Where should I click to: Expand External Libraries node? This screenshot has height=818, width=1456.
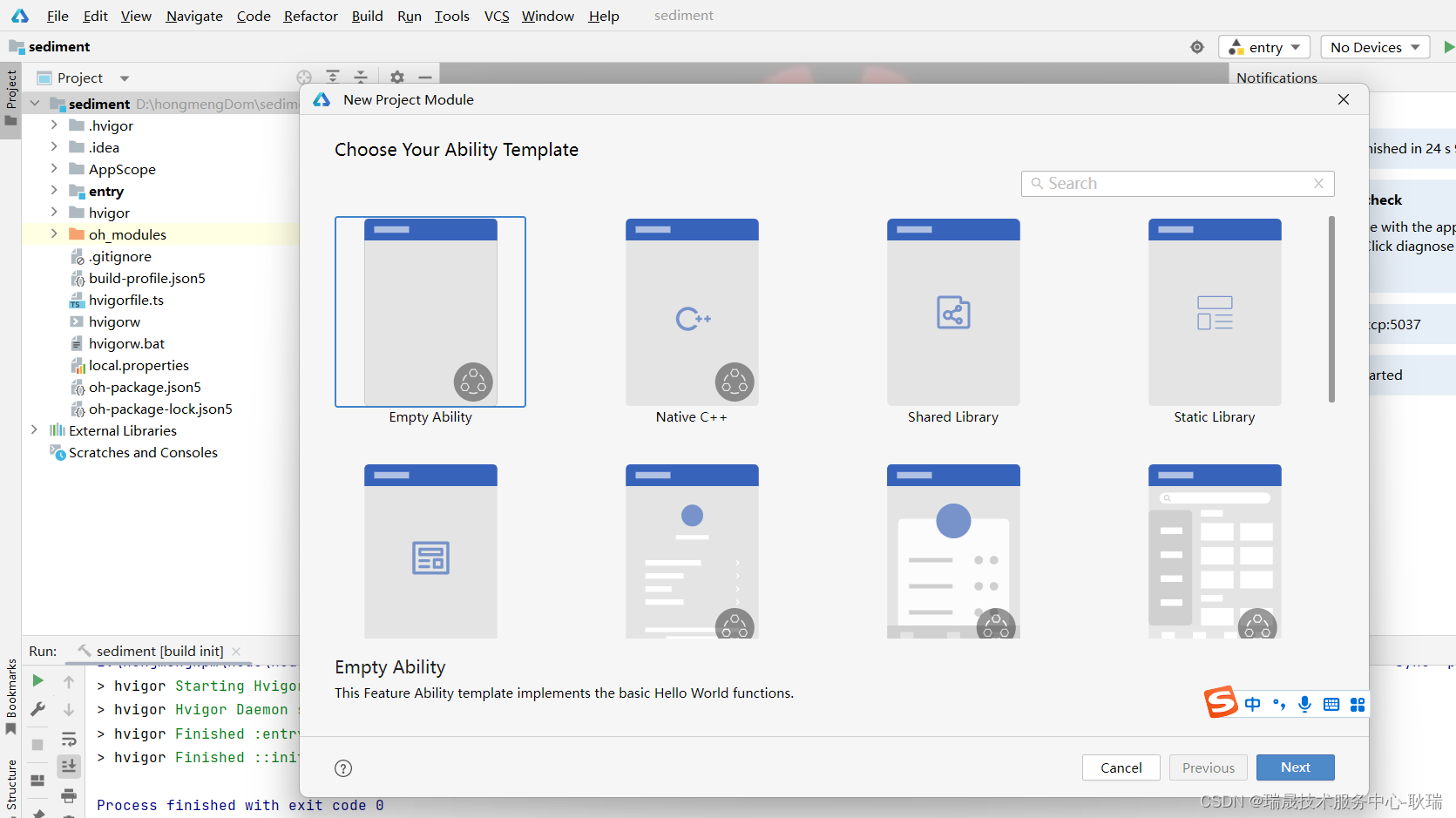coord(35,430)
